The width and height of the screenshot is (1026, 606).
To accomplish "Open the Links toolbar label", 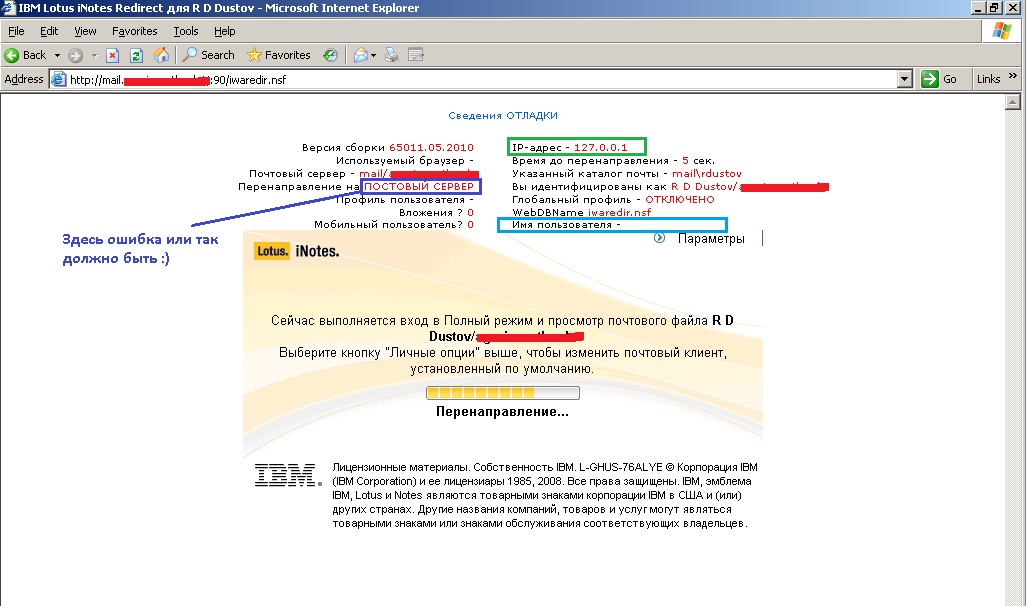I will [988, 79].
